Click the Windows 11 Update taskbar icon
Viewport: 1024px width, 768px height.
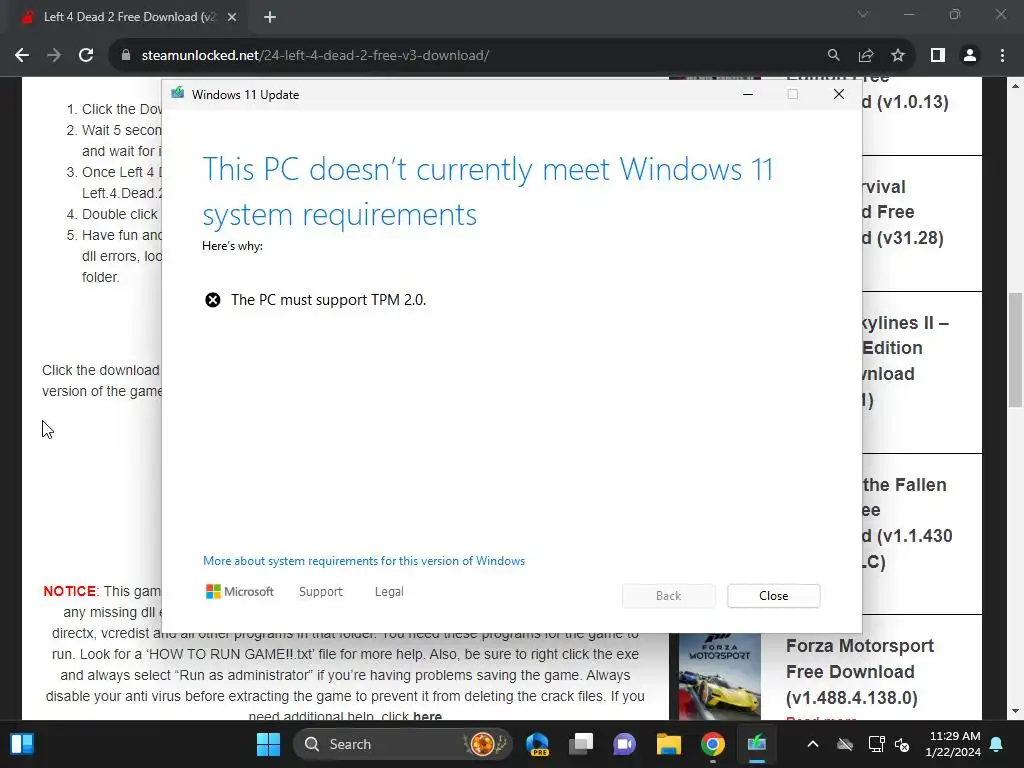click(x=756, y=744)
